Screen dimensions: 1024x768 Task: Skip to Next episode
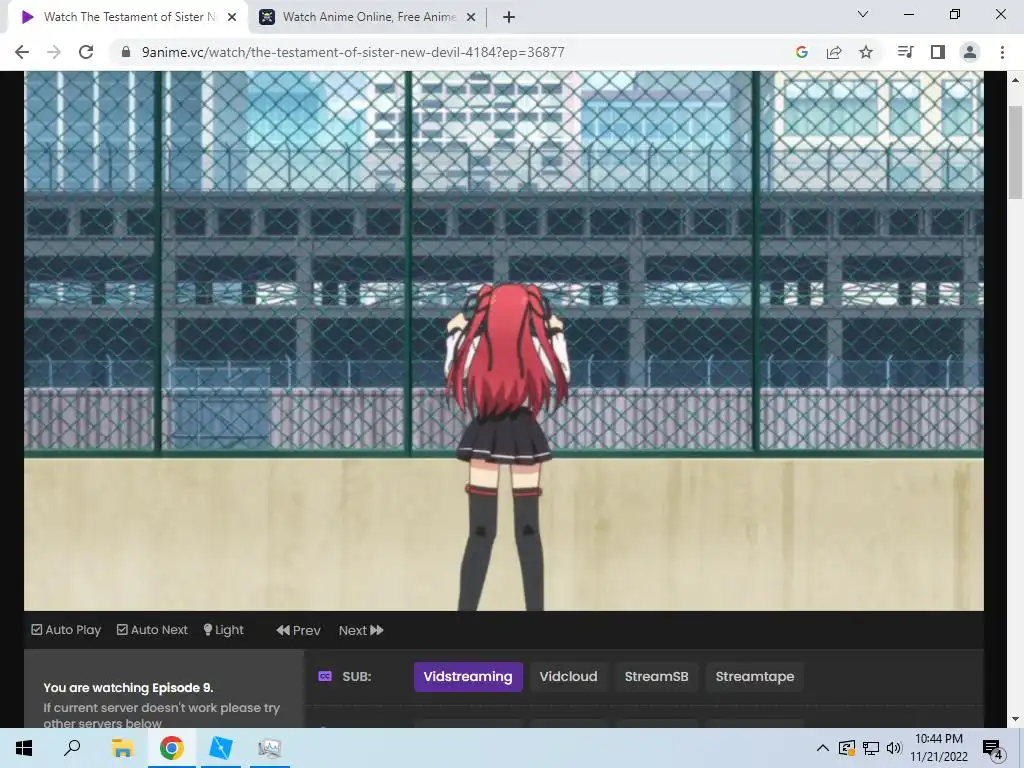(x=361, y=630)
